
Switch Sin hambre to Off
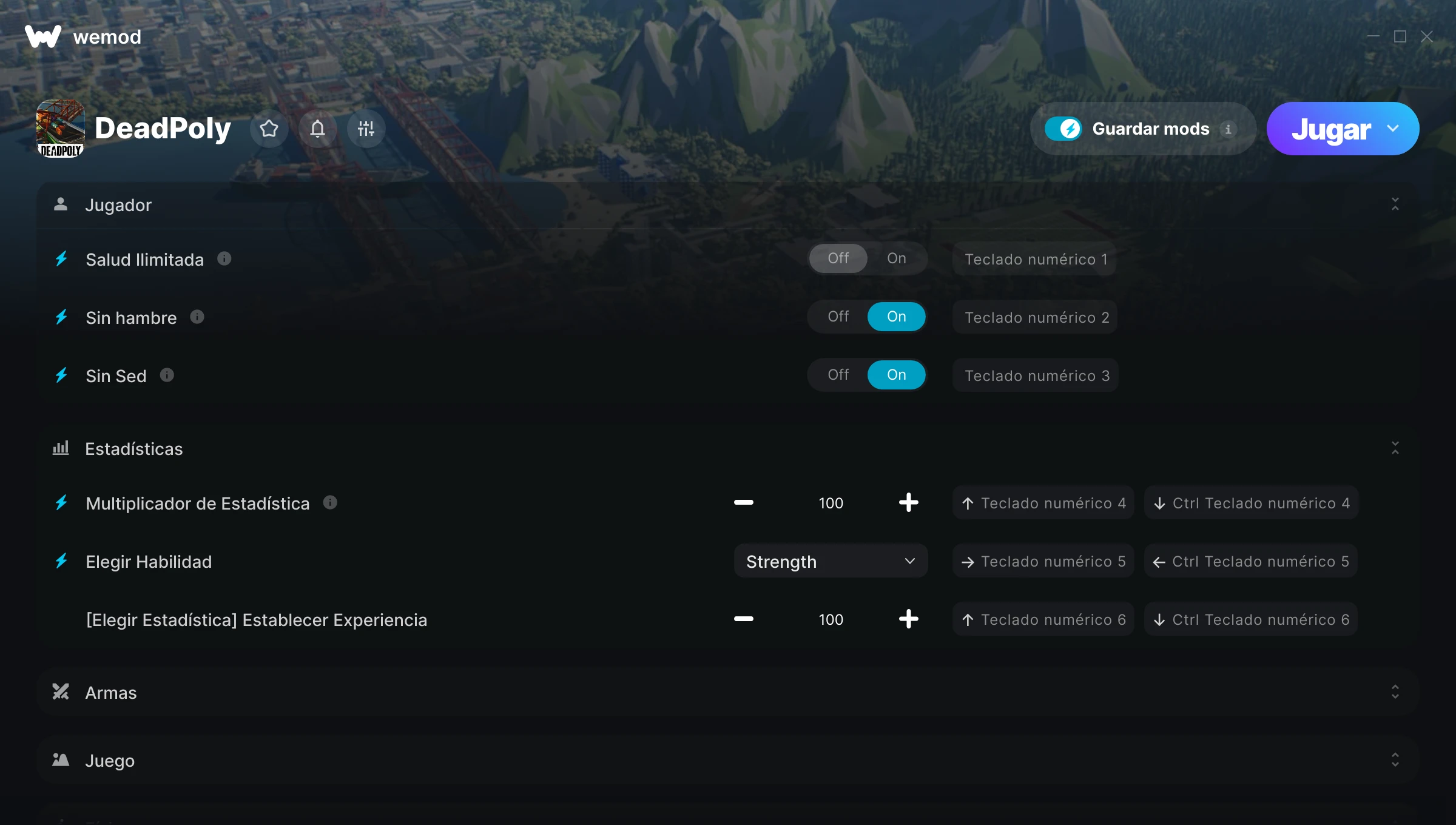pyautogui.click(x=838, y=317)
